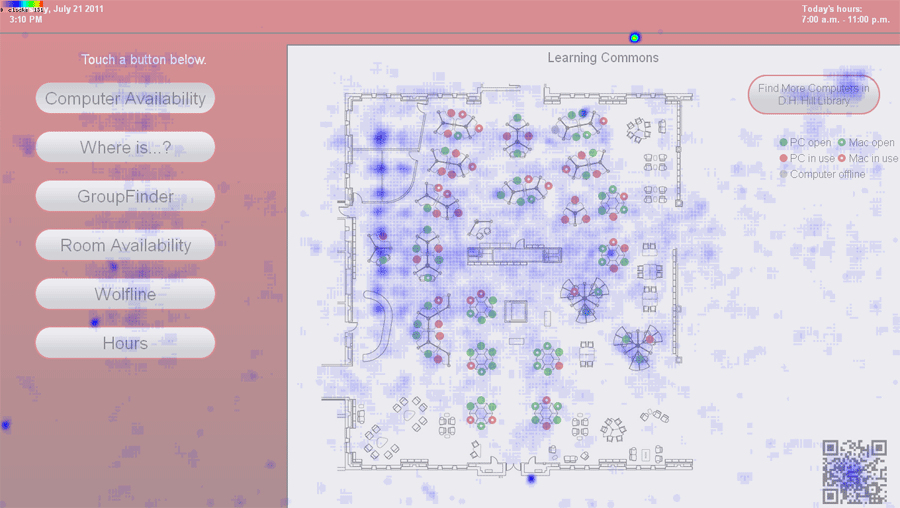Select the Where is...? button

tap(125, 148)
